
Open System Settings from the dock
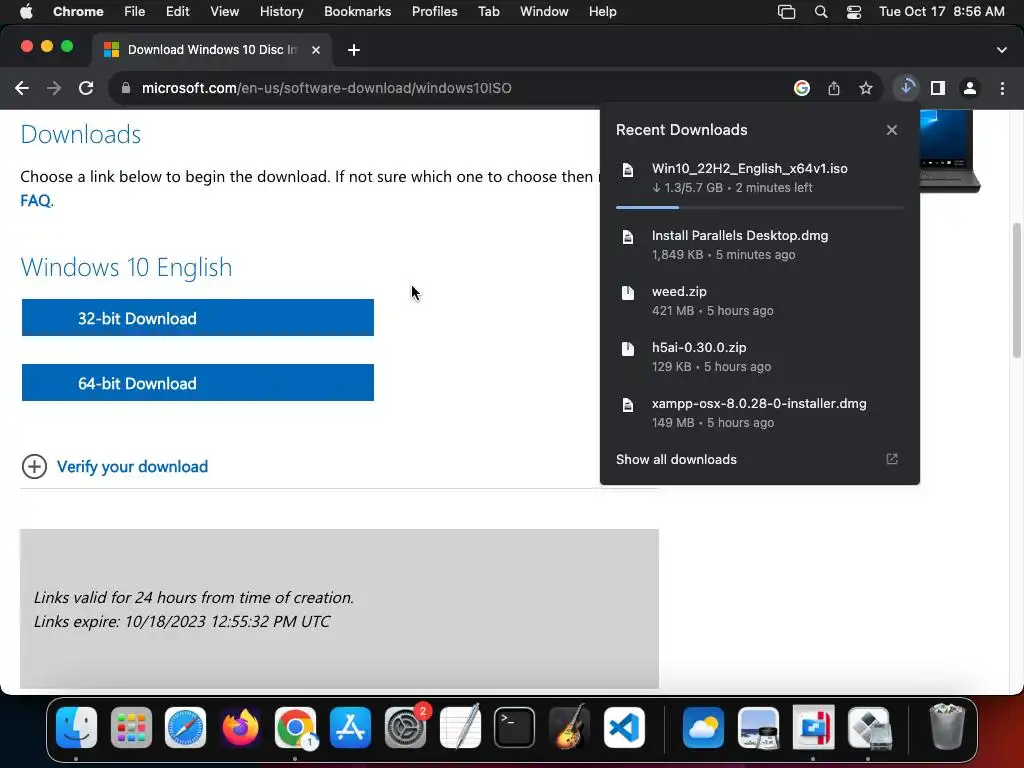point(406,728)
